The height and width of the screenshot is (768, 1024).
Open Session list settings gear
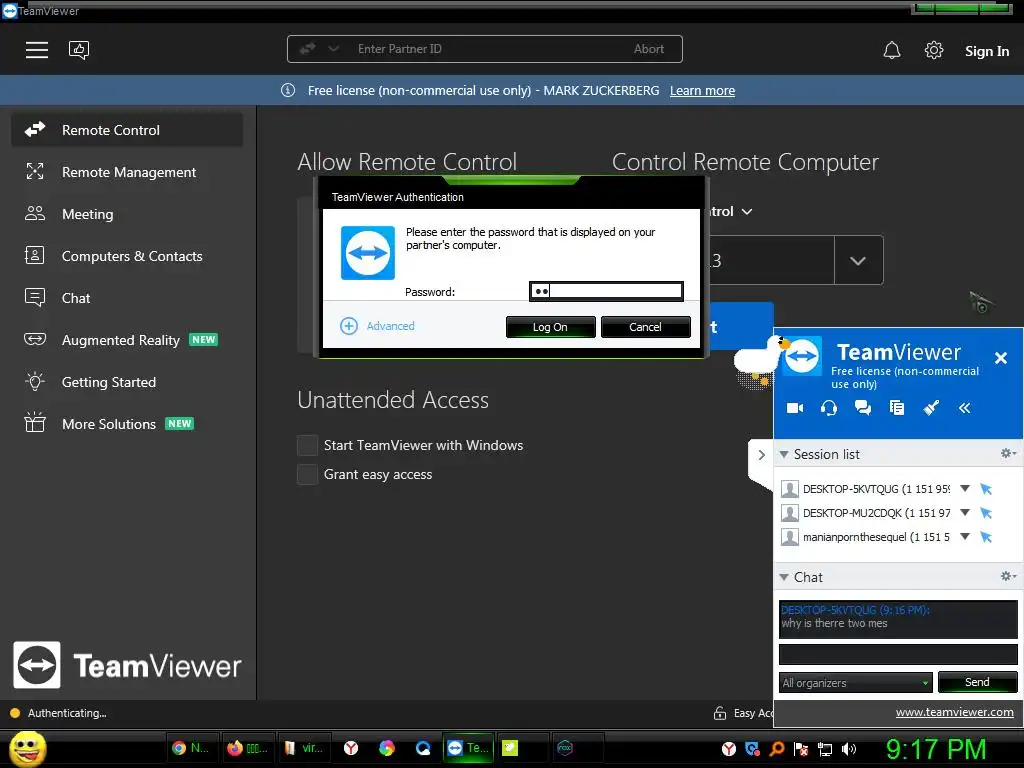pyautogui.click(x=1008, y=453)
